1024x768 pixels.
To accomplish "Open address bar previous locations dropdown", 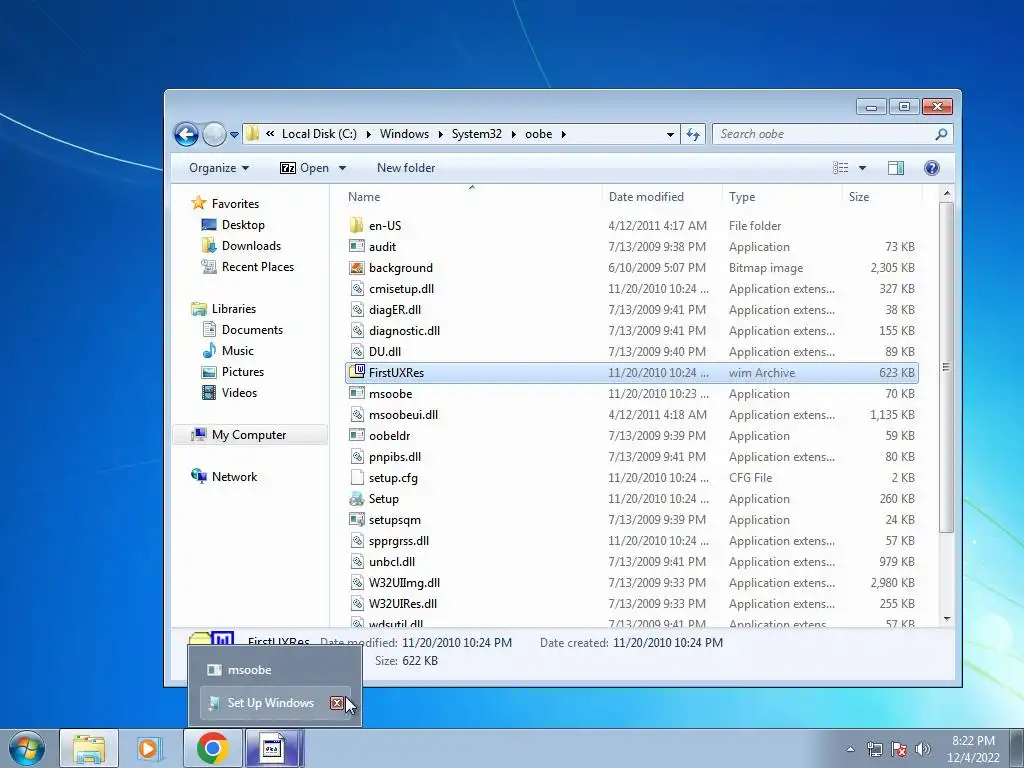I will click(x=670, y=135).
